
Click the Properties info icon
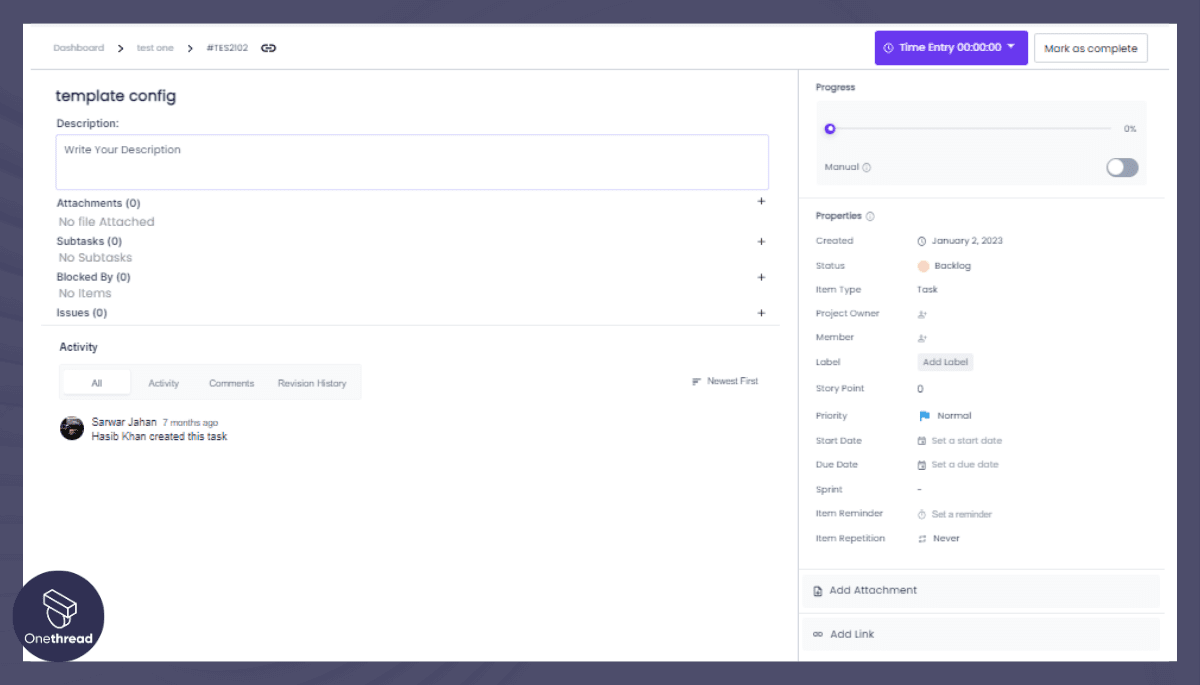(870, 216)
